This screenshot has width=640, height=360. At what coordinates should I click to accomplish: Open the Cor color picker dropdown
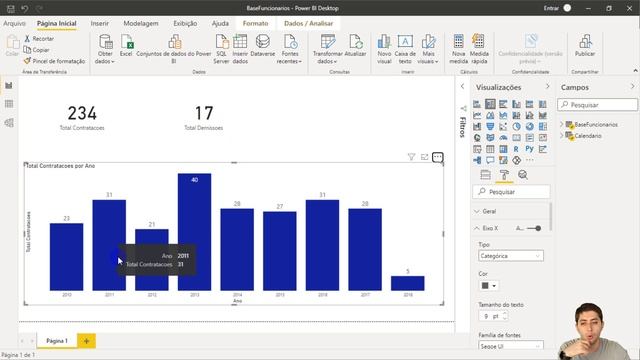point(489,286)
